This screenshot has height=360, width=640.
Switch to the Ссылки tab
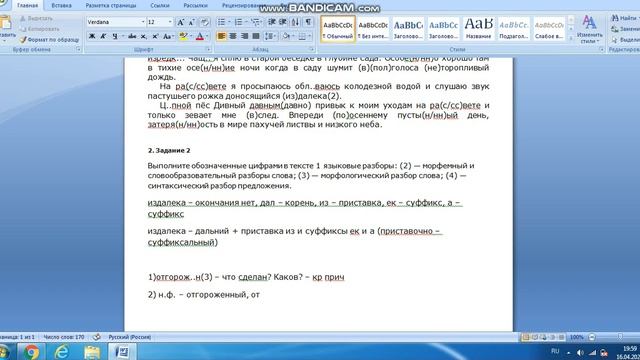click(x=160, y=6)
